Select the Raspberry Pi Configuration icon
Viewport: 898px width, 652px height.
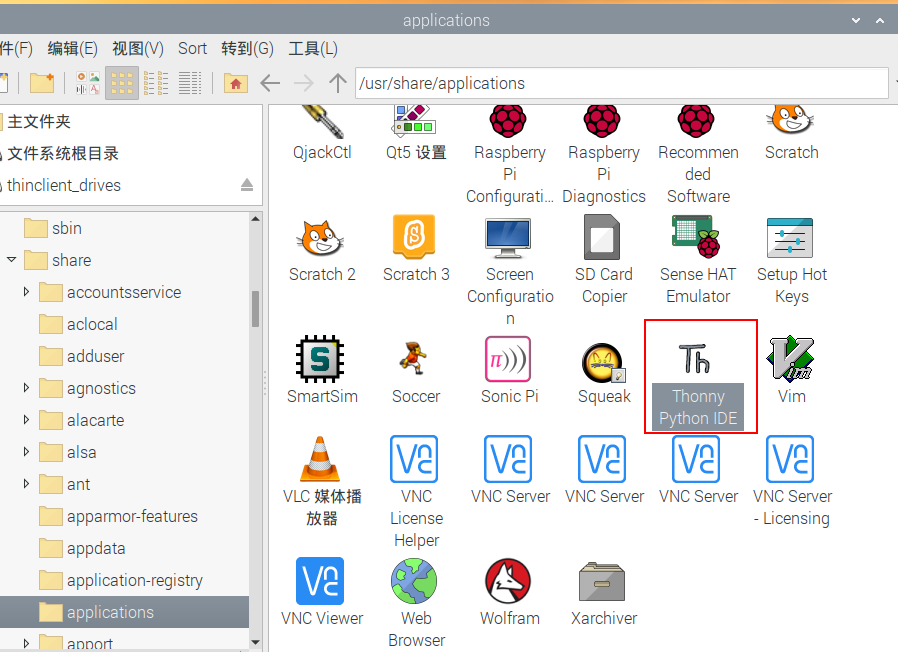coord(508,121)
